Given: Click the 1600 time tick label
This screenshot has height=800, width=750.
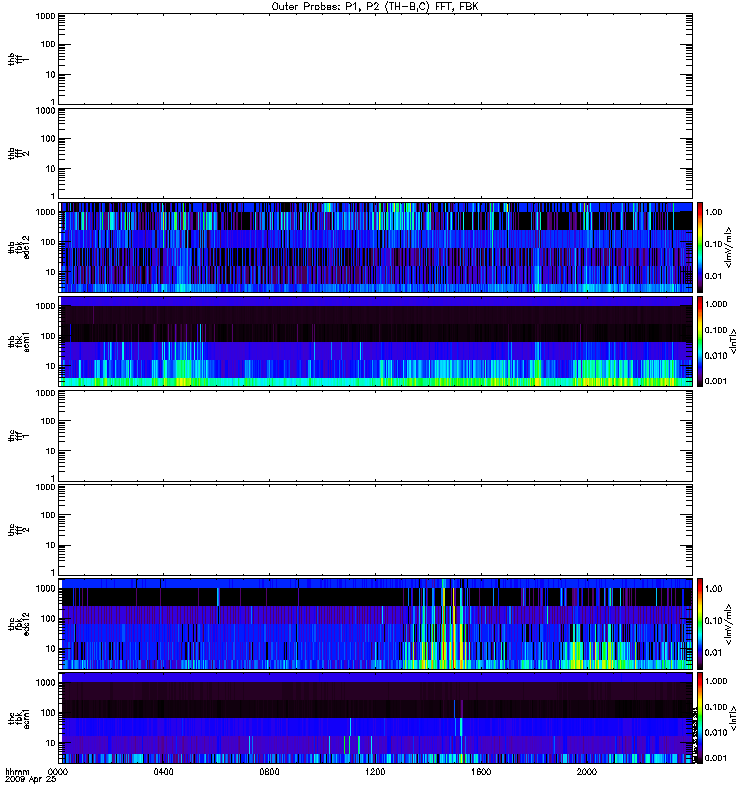Looking at the screenshot, I should pyautogui.click(x=481, y=772).
